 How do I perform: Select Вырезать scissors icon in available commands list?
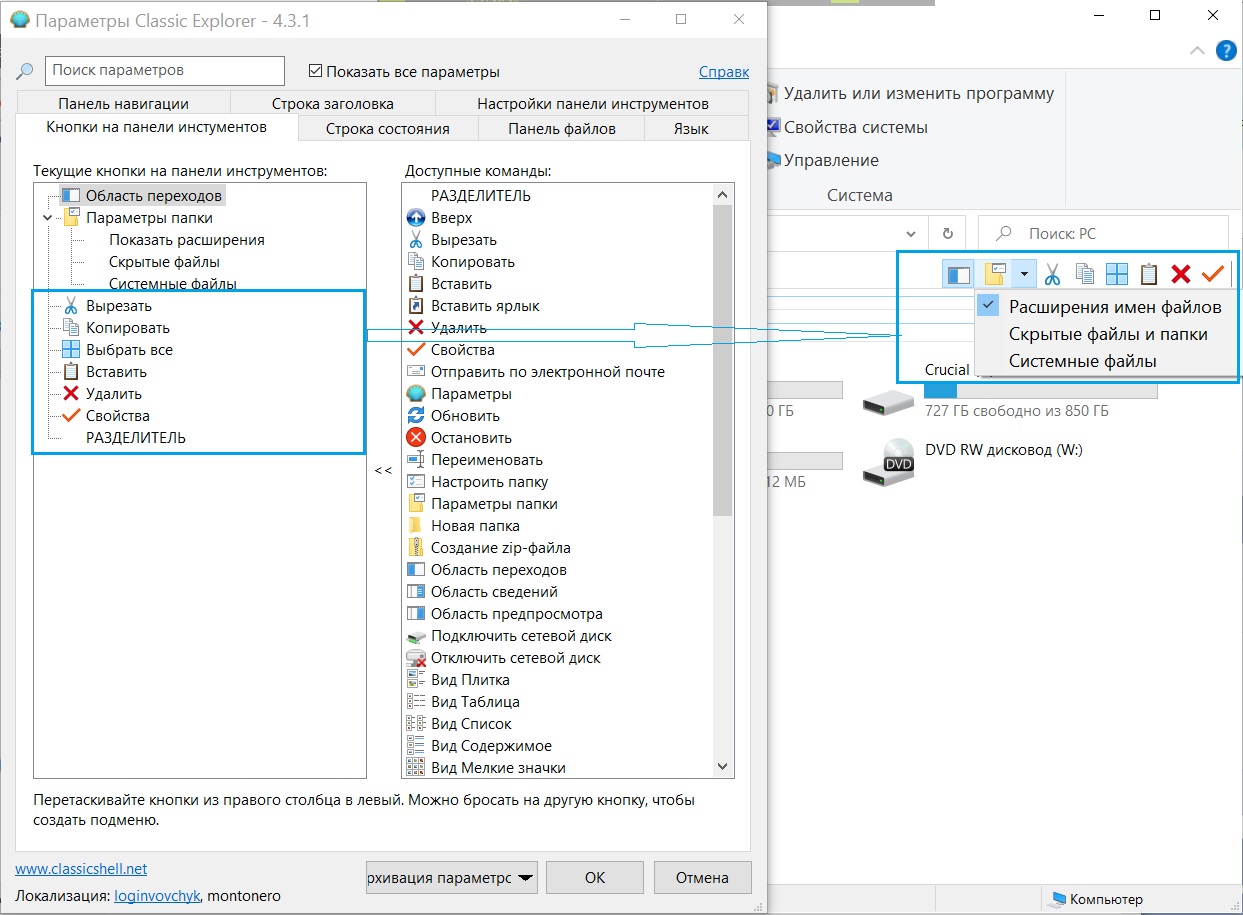coord(416,240)
